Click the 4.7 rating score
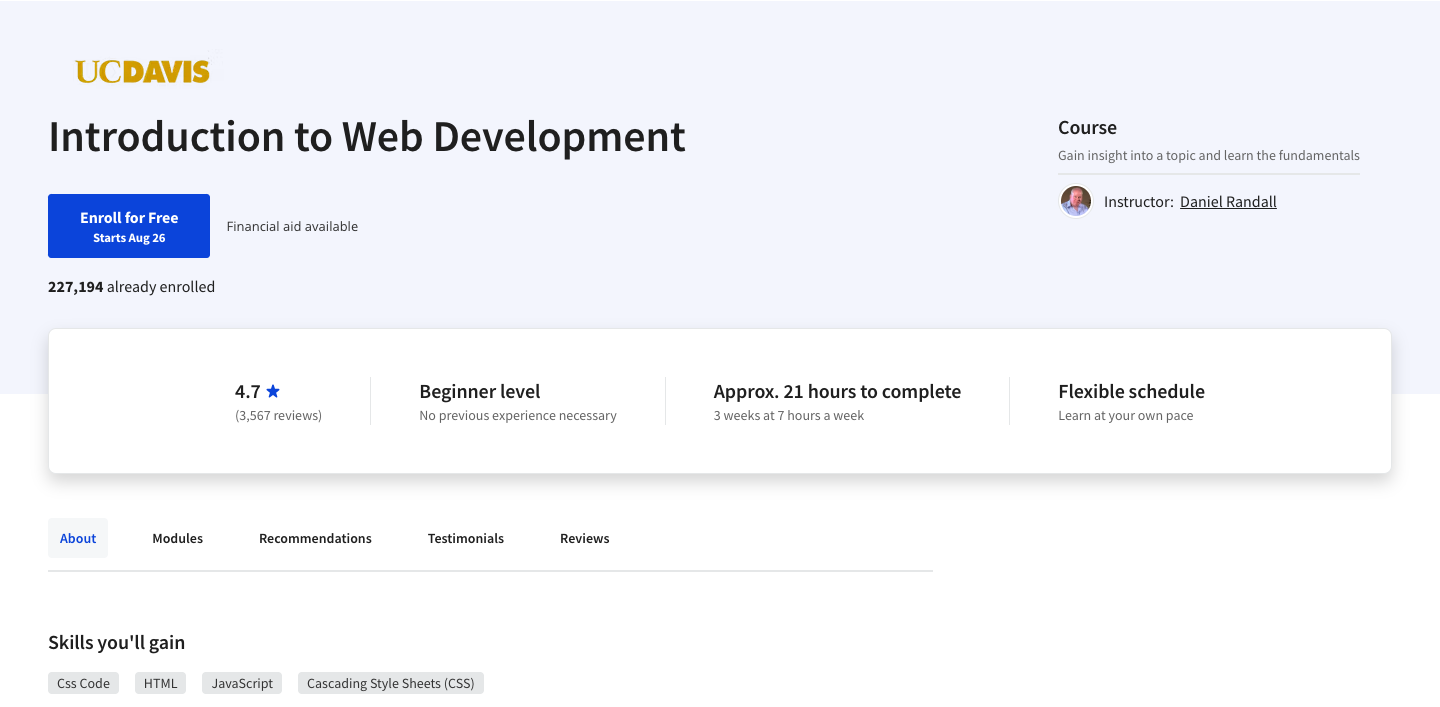The height and width of the screenshot is (707, 1440). click(x=246, y=391)
